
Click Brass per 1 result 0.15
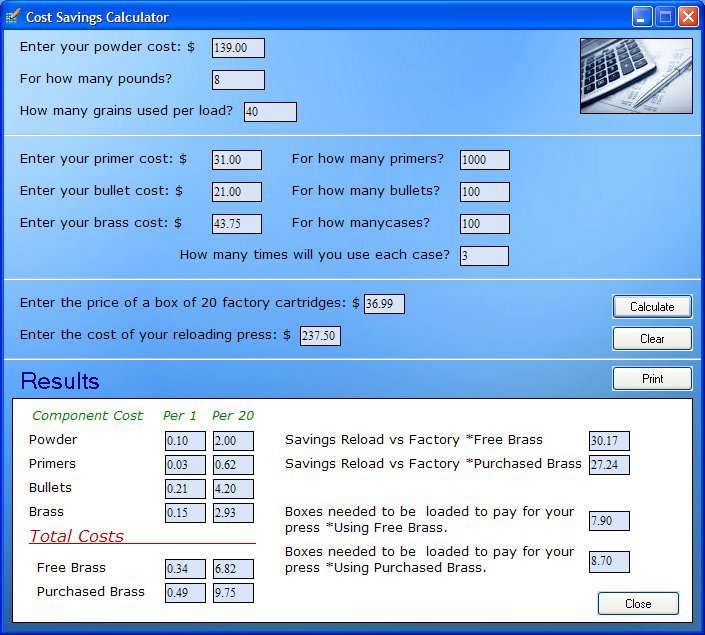point(185,513)
